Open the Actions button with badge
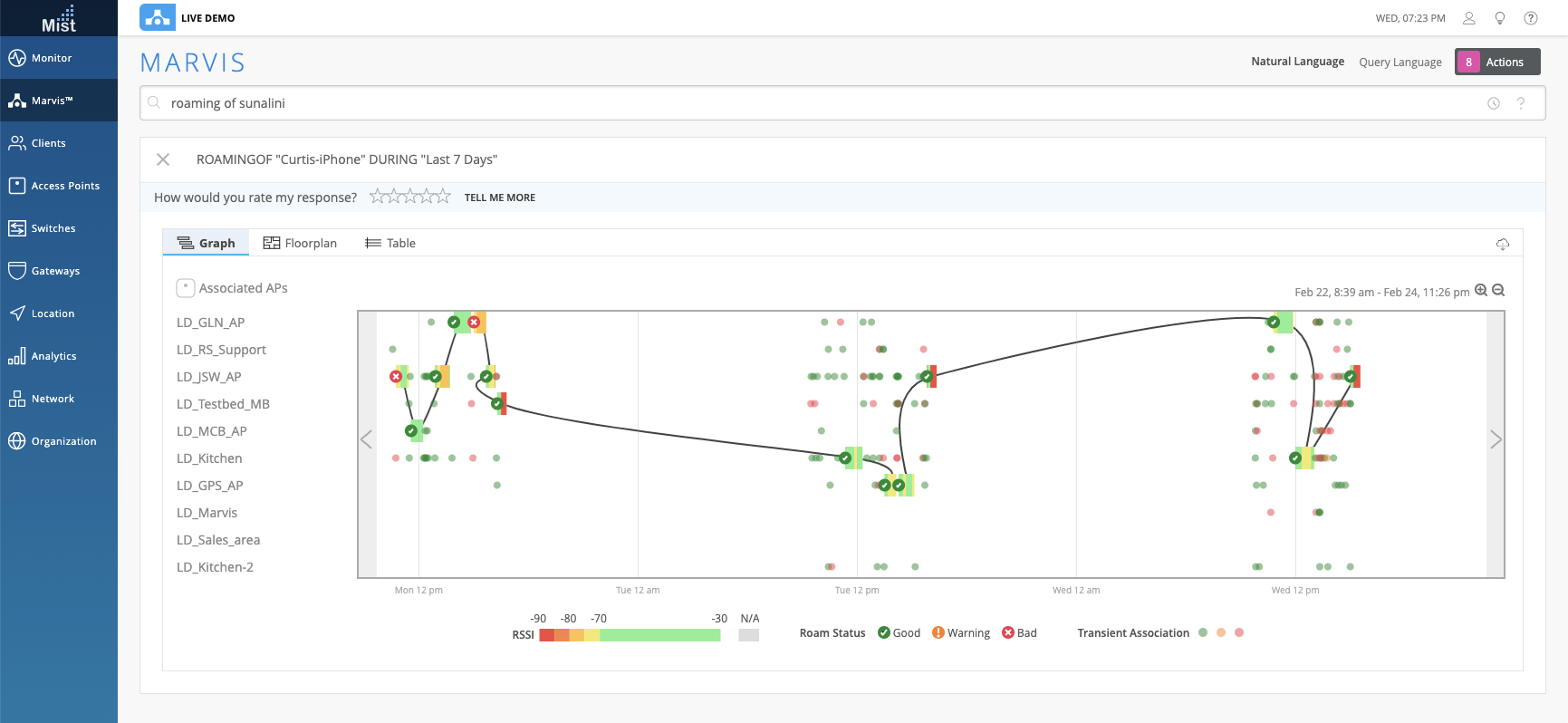1568x723 pixels. (1497, 62)
